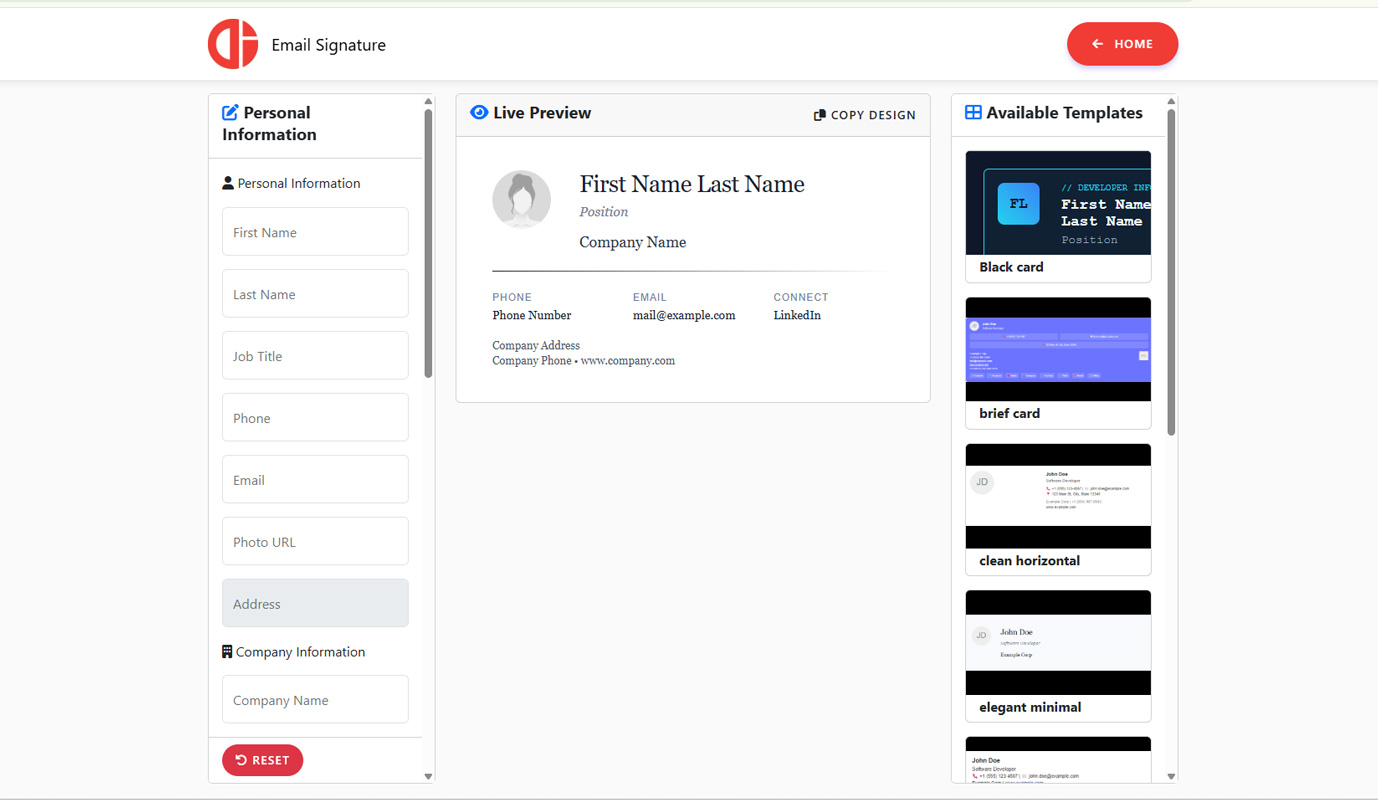Image resolution: width=1378 pixels, height=800 pixels.
Task: Open the LinkedIn link in the preview
Action: tap(797, 315)
